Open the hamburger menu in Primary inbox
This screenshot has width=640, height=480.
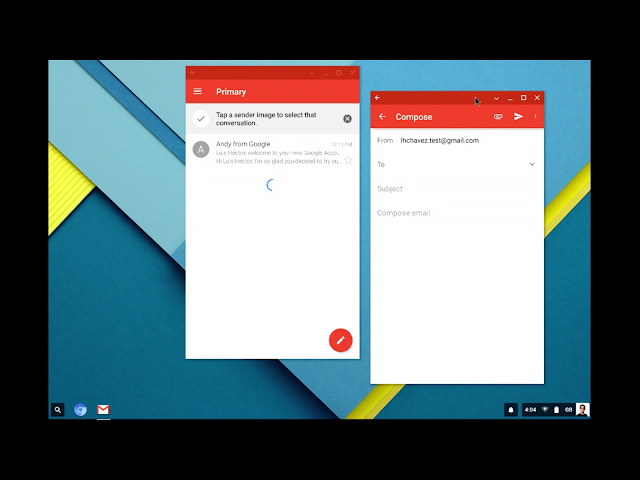198,91
